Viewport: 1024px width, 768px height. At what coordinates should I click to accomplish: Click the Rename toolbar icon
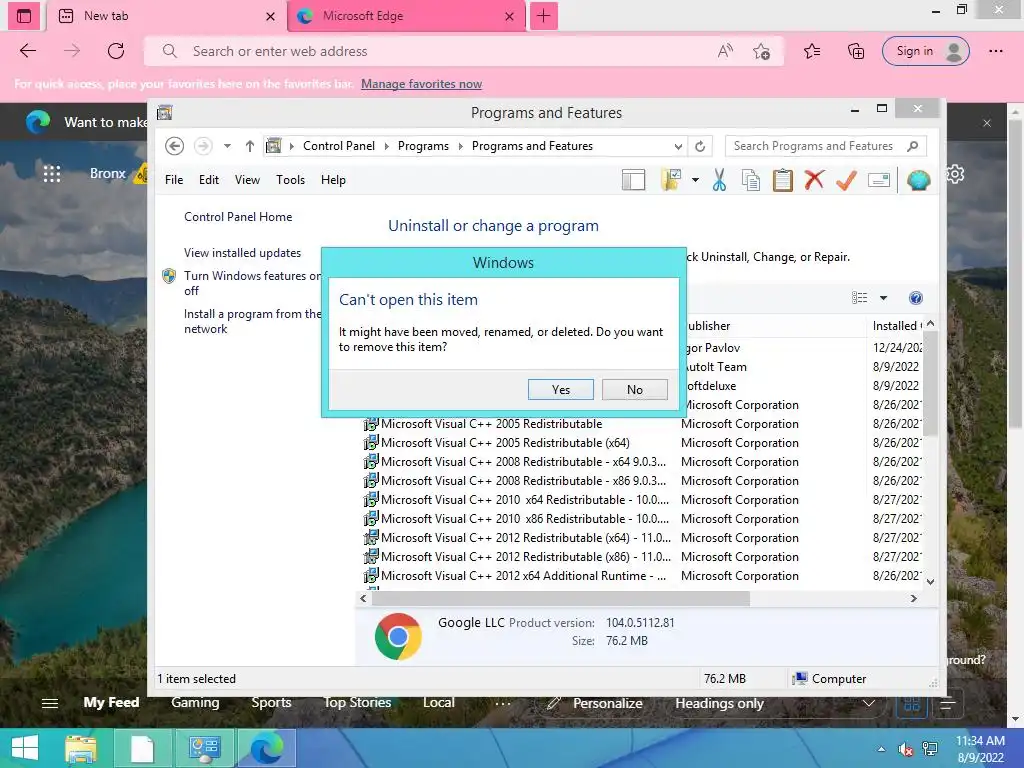879,180
